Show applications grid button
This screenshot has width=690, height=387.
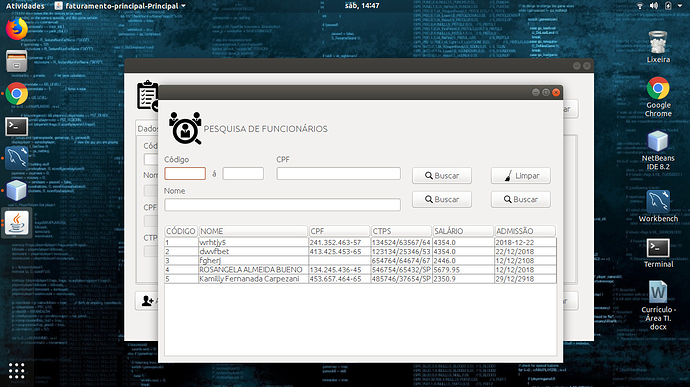point(17,371)
